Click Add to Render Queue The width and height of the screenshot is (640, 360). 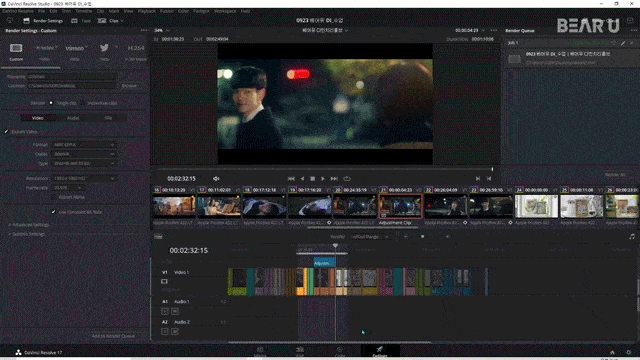click(113, 336)
